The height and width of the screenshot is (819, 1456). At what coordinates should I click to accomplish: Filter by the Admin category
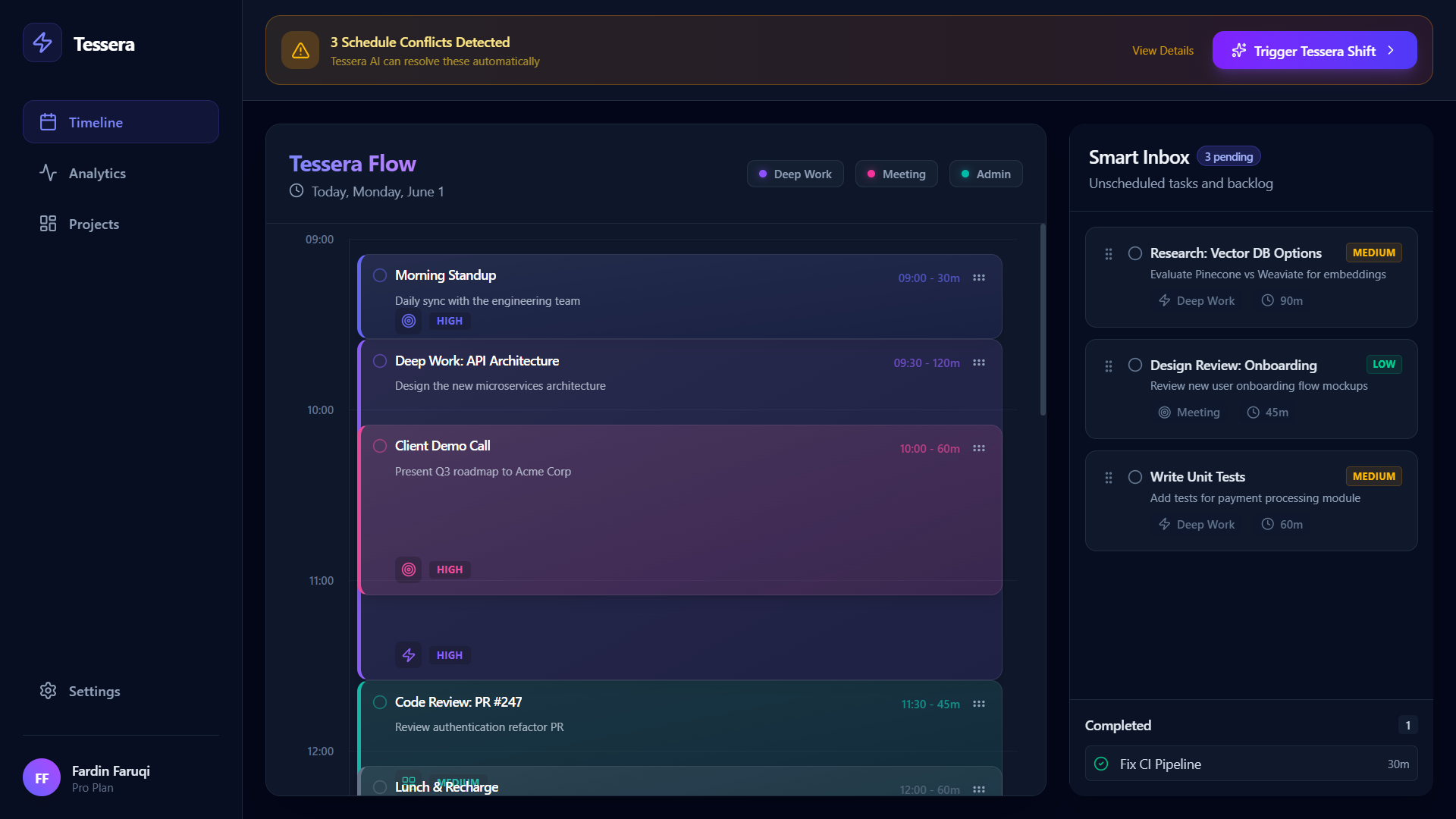click(x=986, y=174)
